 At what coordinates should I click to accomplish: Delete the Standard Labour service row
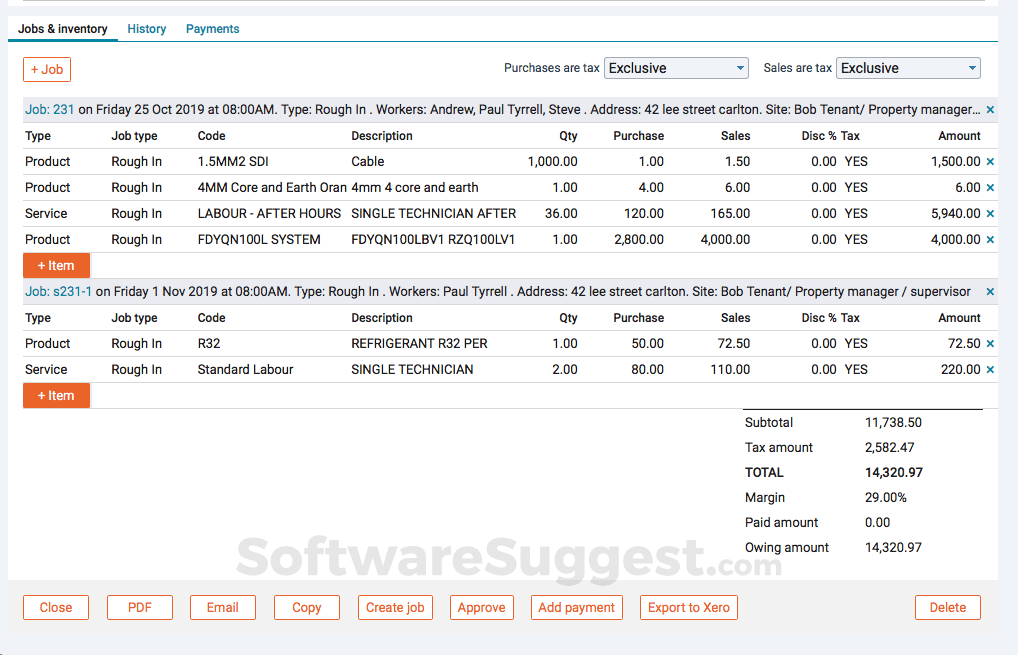990,369
